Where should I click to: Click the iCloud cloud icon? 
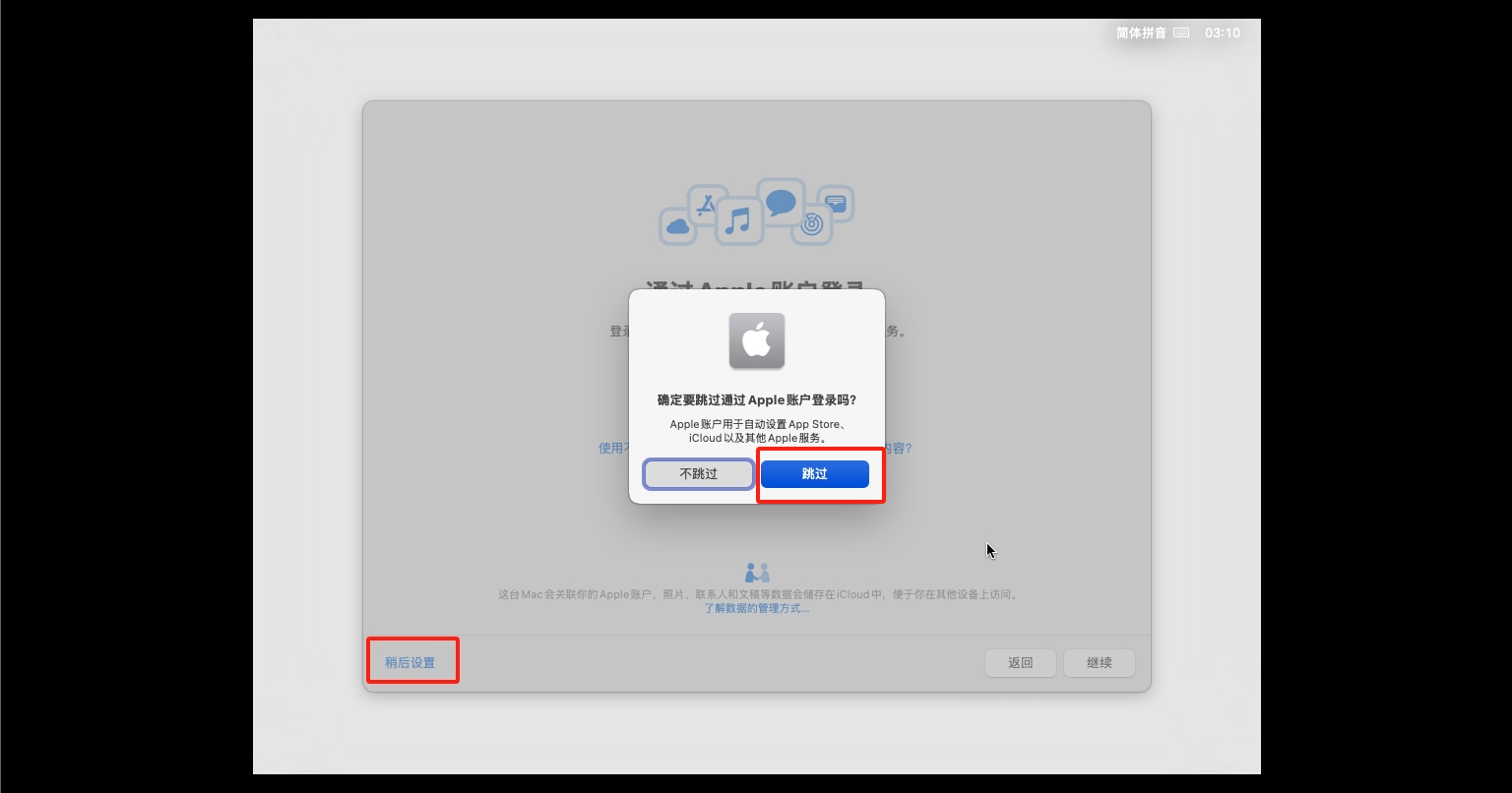[x=677, y=227]
